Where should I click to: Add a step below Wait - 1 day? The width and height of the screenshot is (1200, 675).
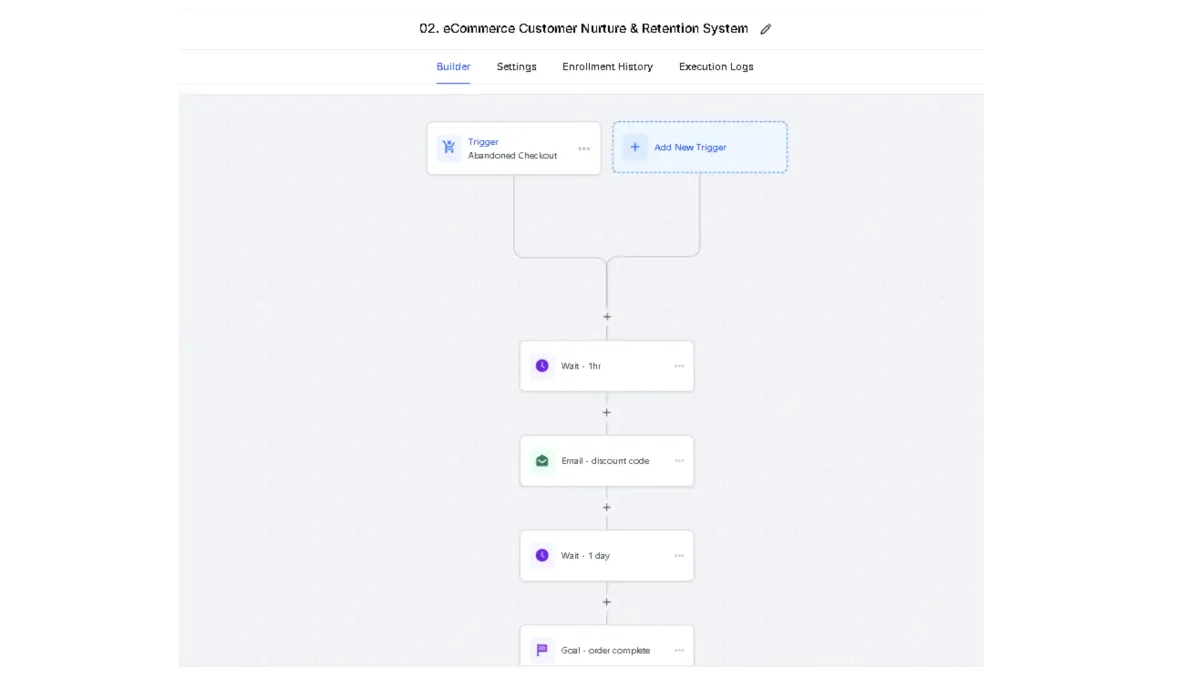607,602
